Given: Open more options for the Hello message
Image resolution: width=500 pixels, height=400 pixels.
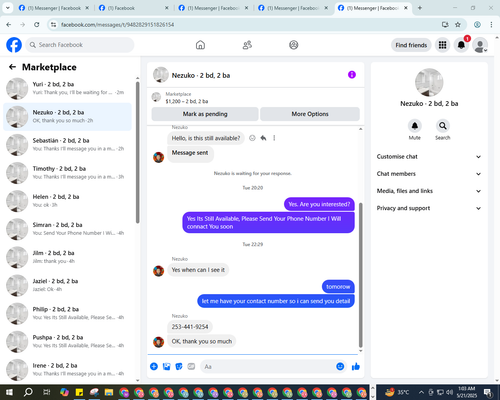Looking at the screenshot, I should [x=274, y=138].
